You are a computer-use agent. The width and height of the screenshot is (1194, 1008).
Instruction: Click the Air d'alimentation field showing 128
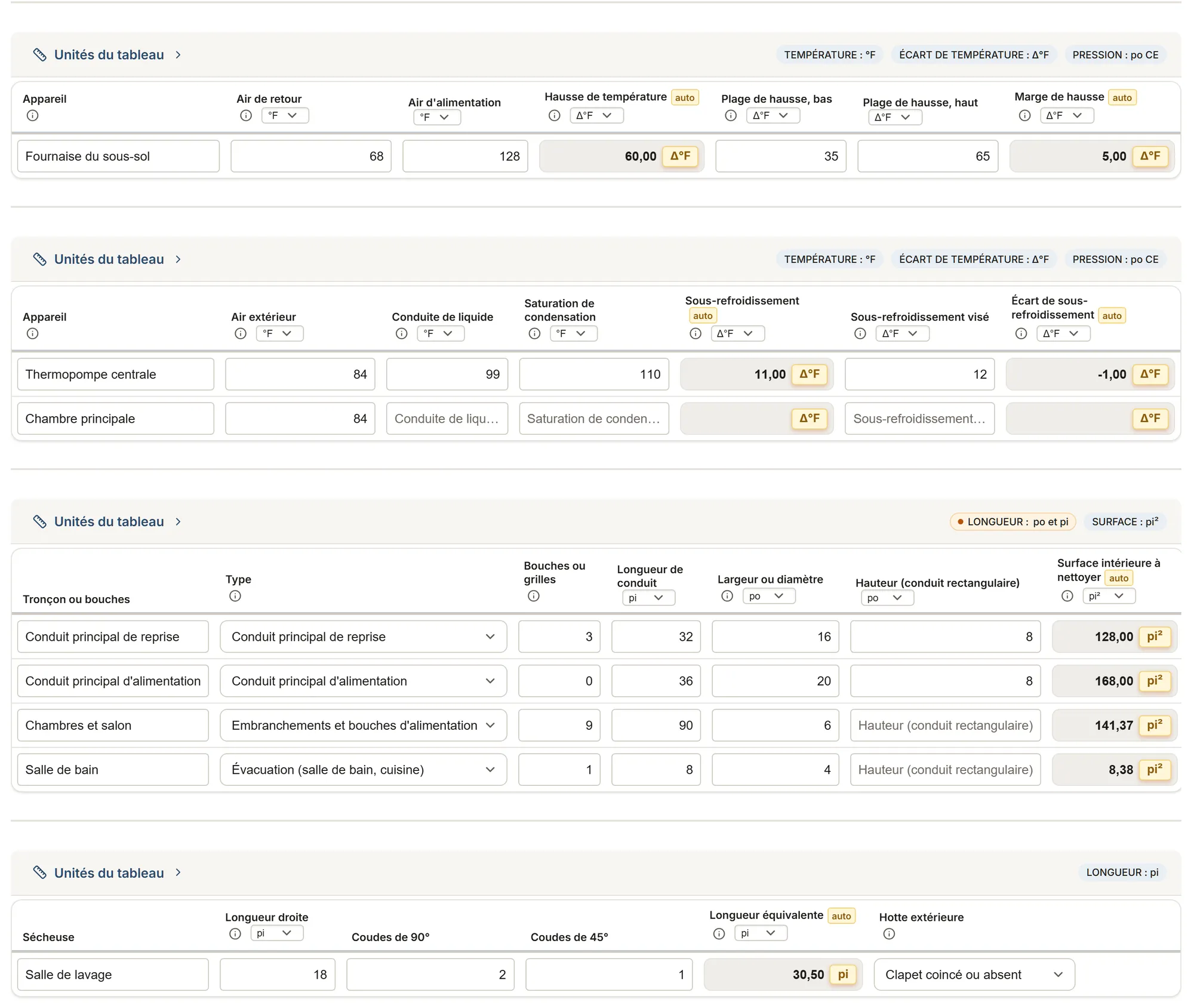tap(465, 156)
